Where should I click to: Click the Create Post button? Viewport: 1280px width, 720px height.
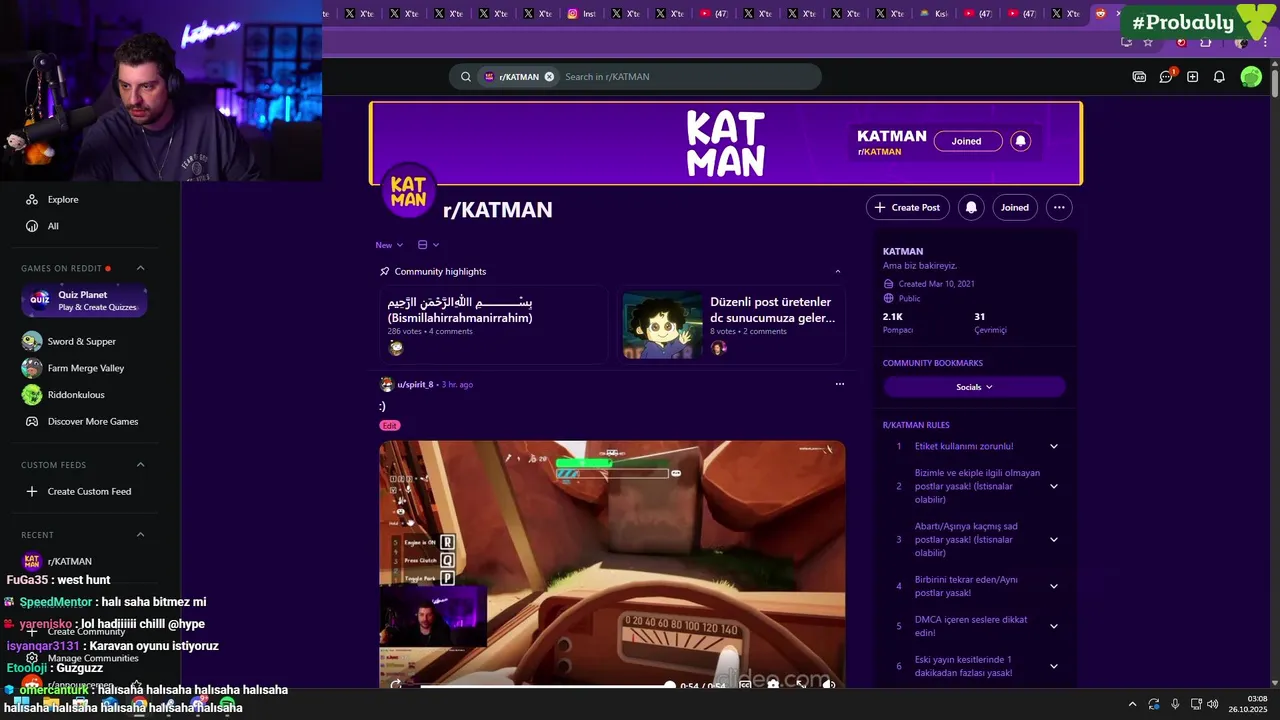point(908,207)
